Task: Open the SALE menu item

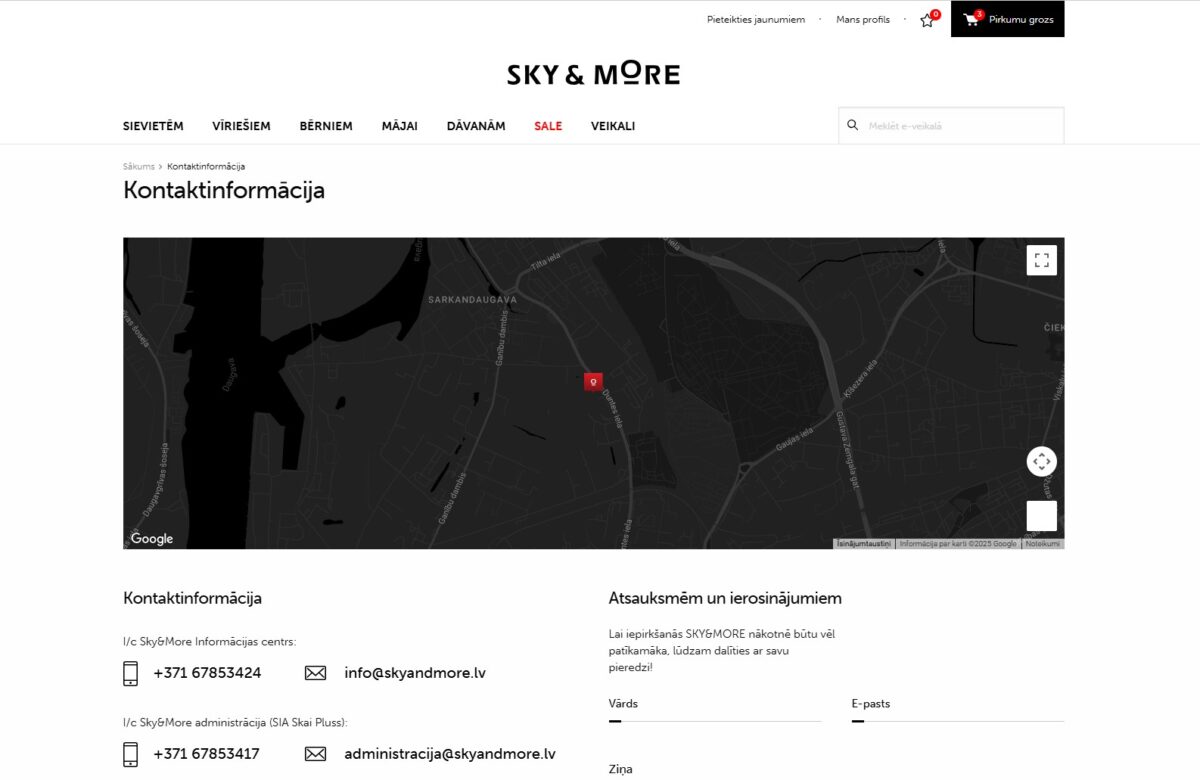Action: tap(548, 126)
